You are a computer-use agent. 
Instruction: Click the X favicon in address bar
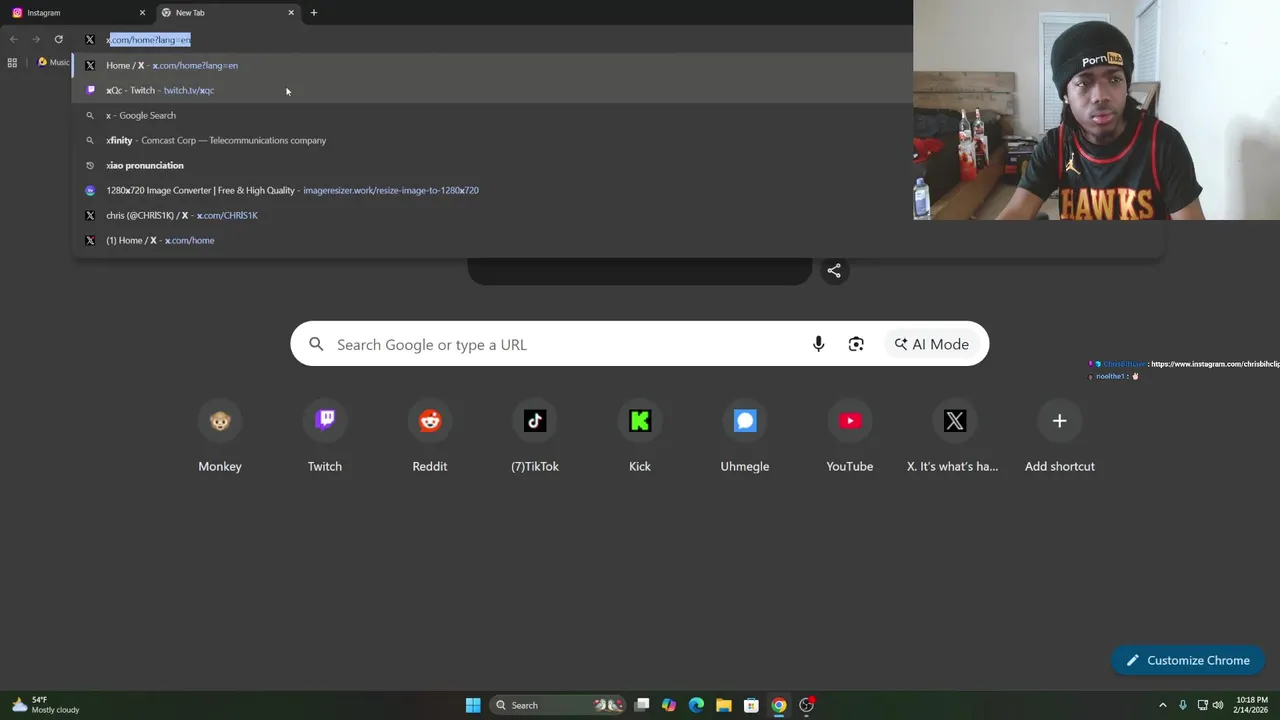click(x=90, y=39)
